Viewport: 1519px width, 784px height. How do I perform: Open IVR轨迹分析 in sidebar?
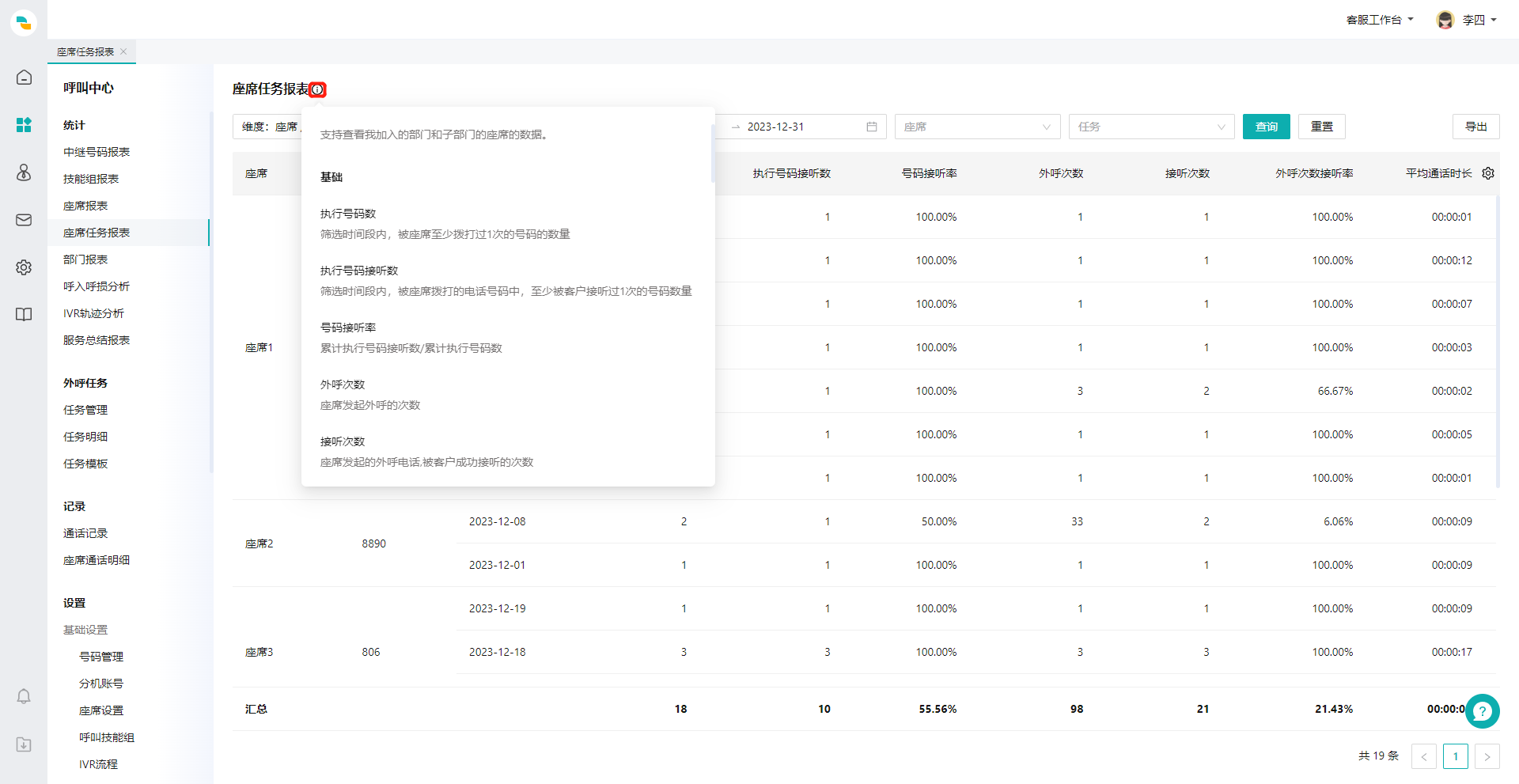coord(93,313)
